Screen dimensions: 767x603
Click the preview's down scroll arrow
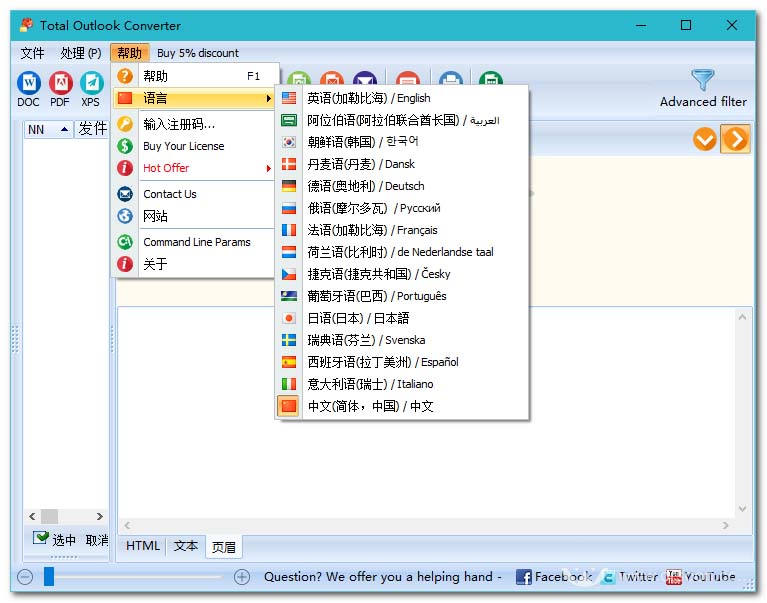742,509
